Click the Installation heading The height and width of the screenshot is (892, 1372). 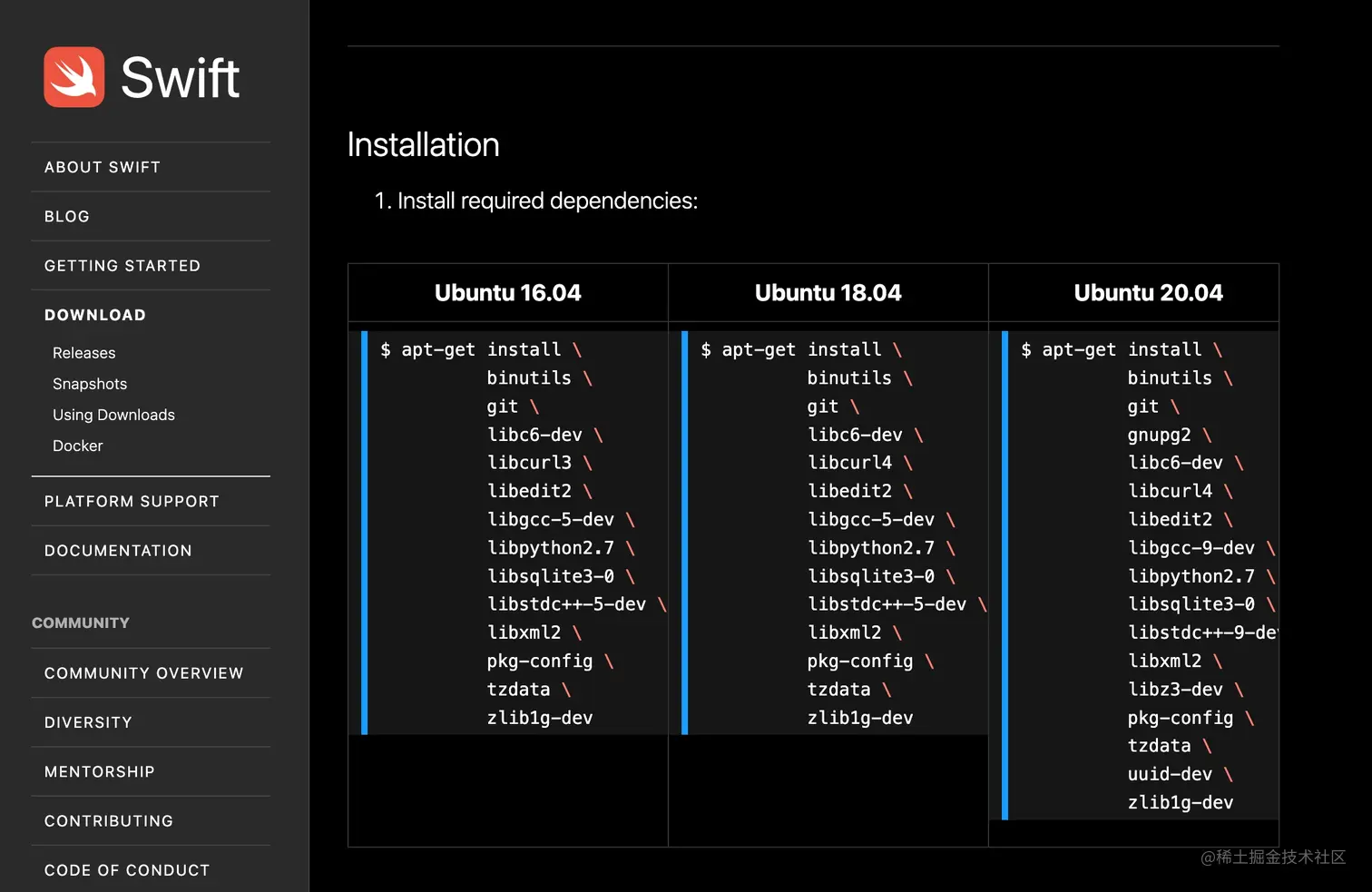tap(423, 145)
